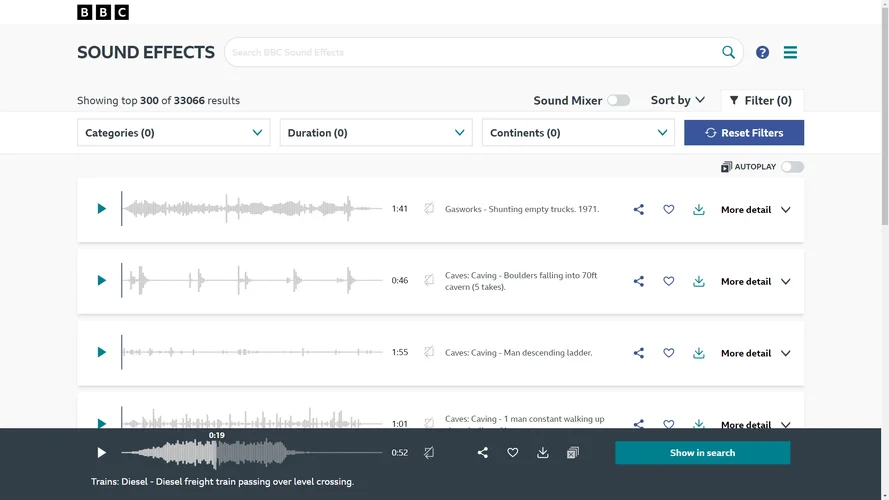Open the Categories (0) dropdown
The width and height of the screenshot is (889, 500).
point(173,133)
